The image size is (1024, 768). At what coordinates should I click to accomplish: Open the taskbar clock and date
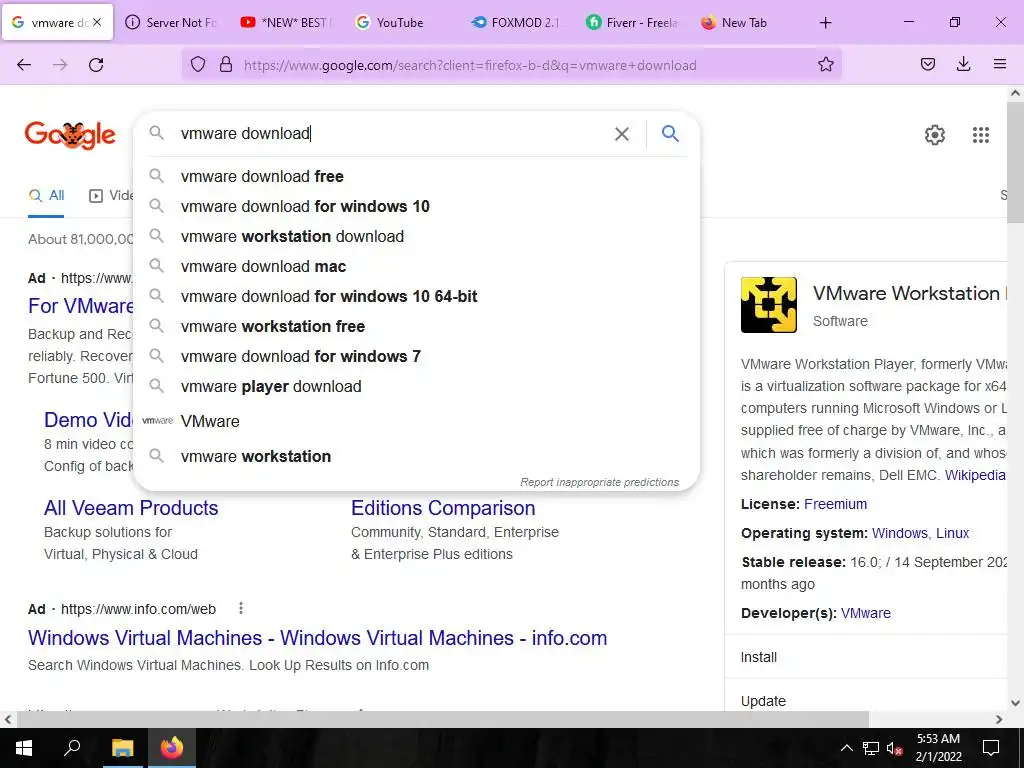[x=938, y=748]
